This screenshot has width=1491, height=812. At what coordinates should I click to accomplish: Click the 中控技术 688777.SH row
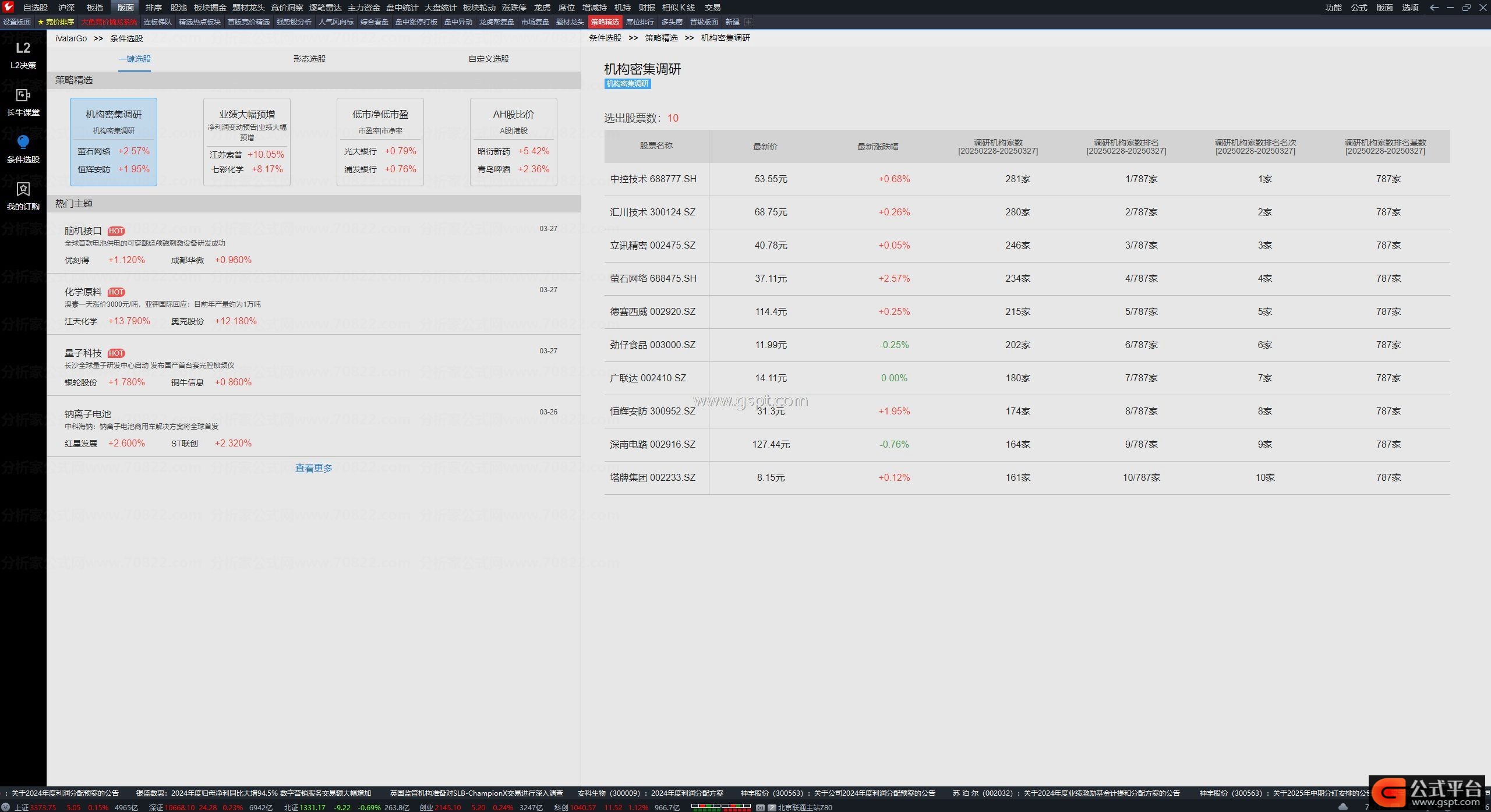point(1027,179)
